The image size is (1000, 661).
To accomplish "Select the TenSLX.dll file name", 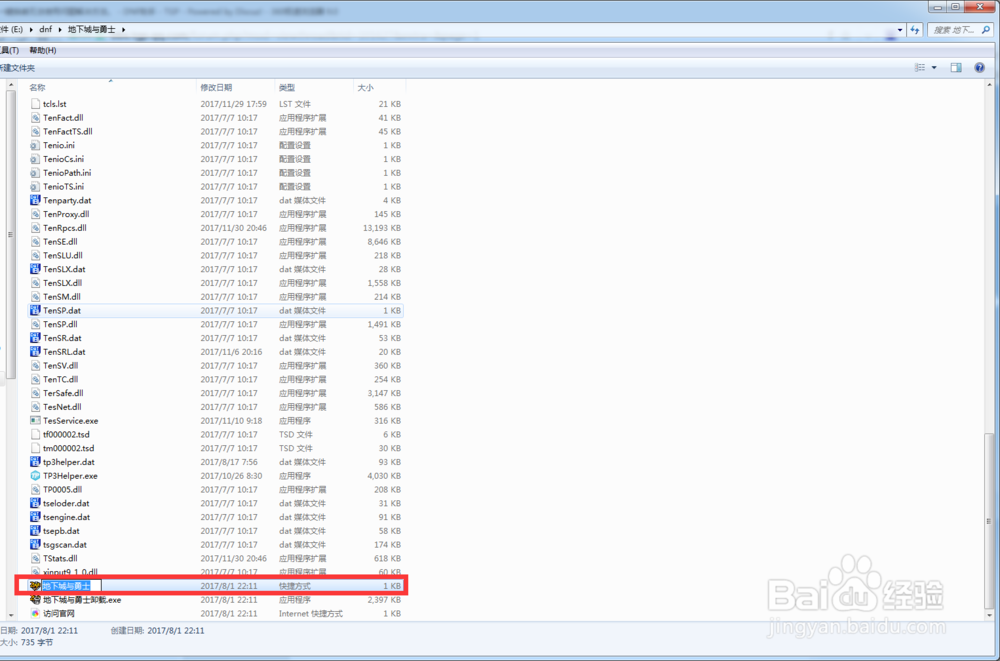I will pyautogui.click(x=62, y=283).
